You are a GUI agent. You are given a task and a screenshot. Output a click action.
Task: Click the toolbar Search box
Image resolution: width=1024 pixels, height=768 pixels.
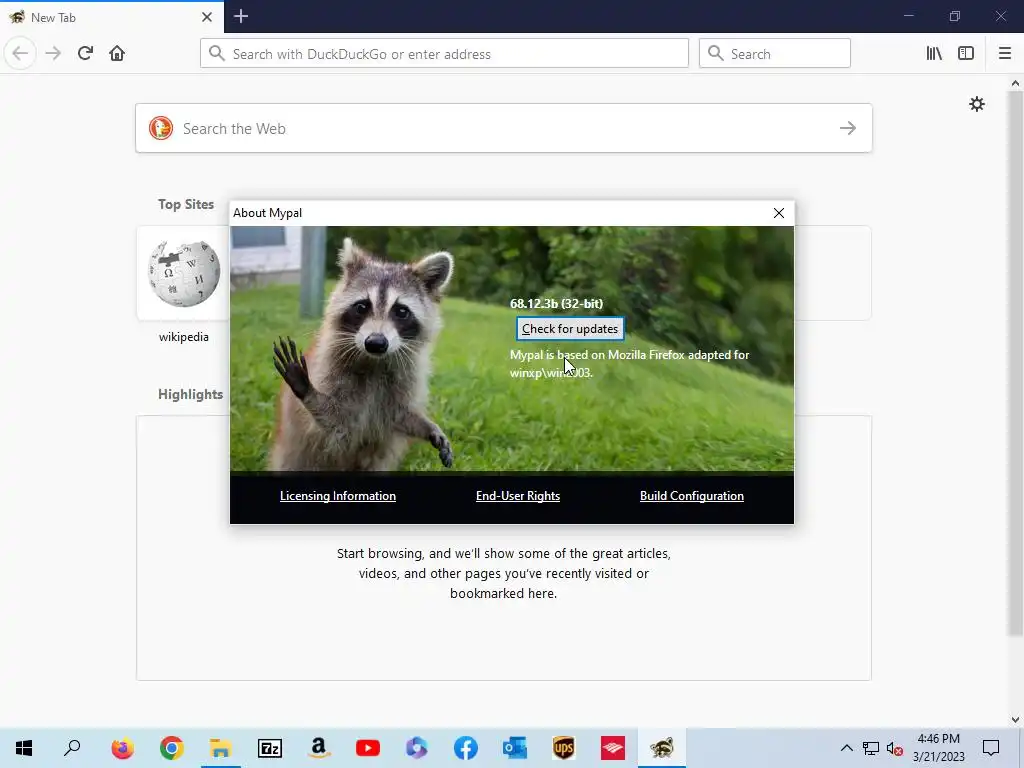775,54
